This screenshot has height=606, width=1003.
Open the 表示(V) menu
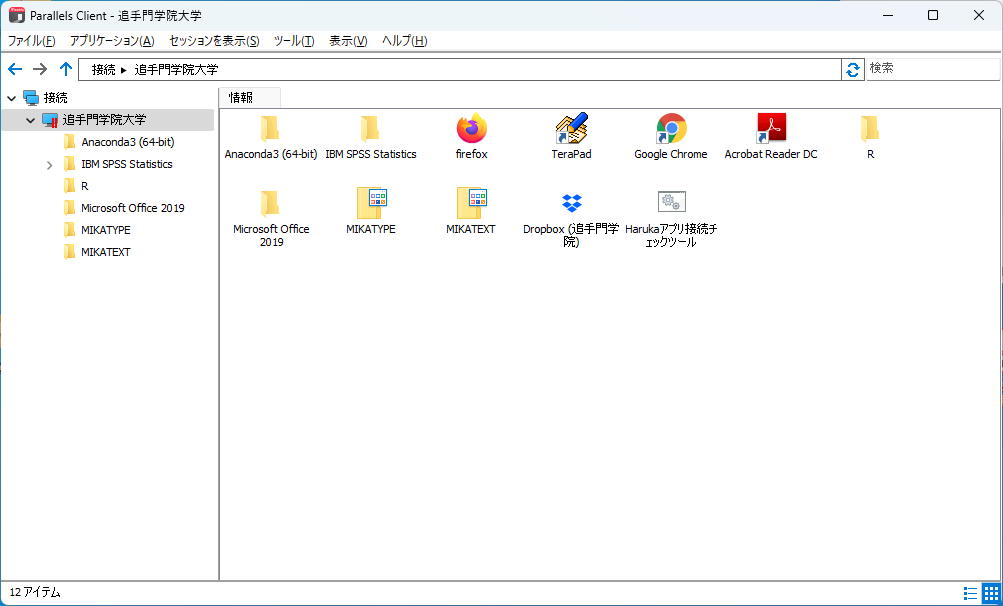[348, 41]
